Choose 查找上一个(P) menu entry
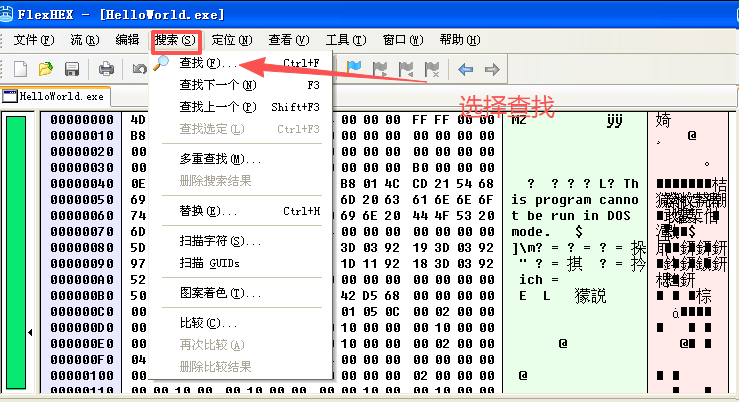This screenshot has height=402, width=739. (241, 107)
